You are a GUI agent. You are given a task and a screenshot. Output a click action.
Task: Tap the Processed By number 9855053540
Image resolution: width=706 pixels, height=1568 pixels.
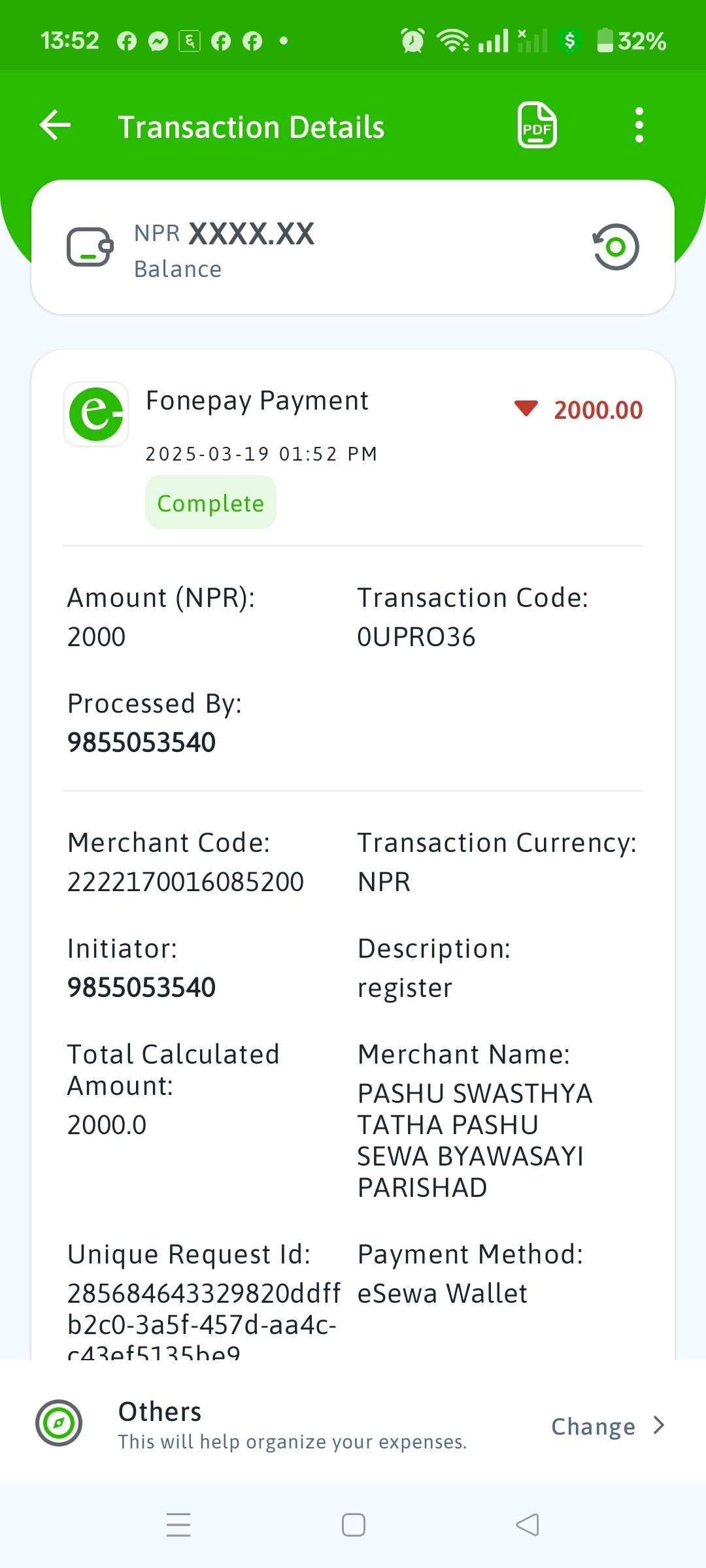coord(142,743)
